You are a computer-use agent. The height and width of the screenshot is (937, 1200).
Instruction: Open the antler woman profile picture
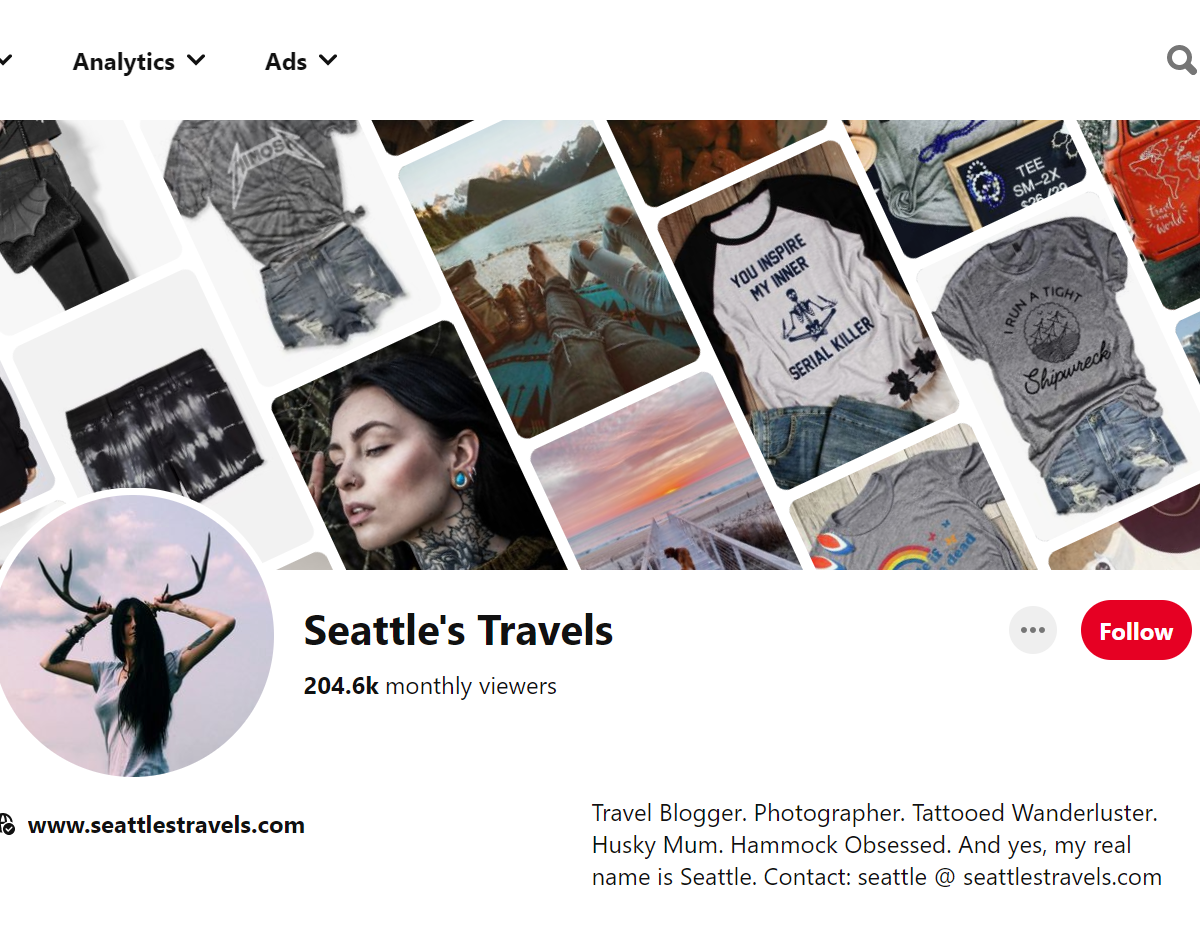pyautogui.click(x=133, y=636)
